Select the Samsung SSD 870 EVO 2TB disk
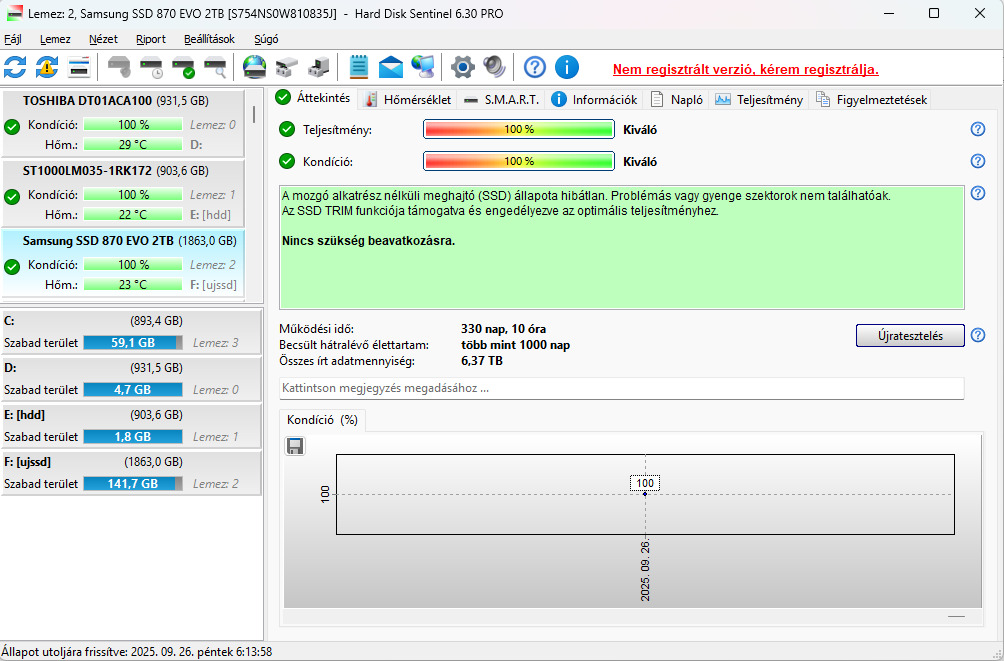Screen dimensions: 1004x661 [123, 263]
